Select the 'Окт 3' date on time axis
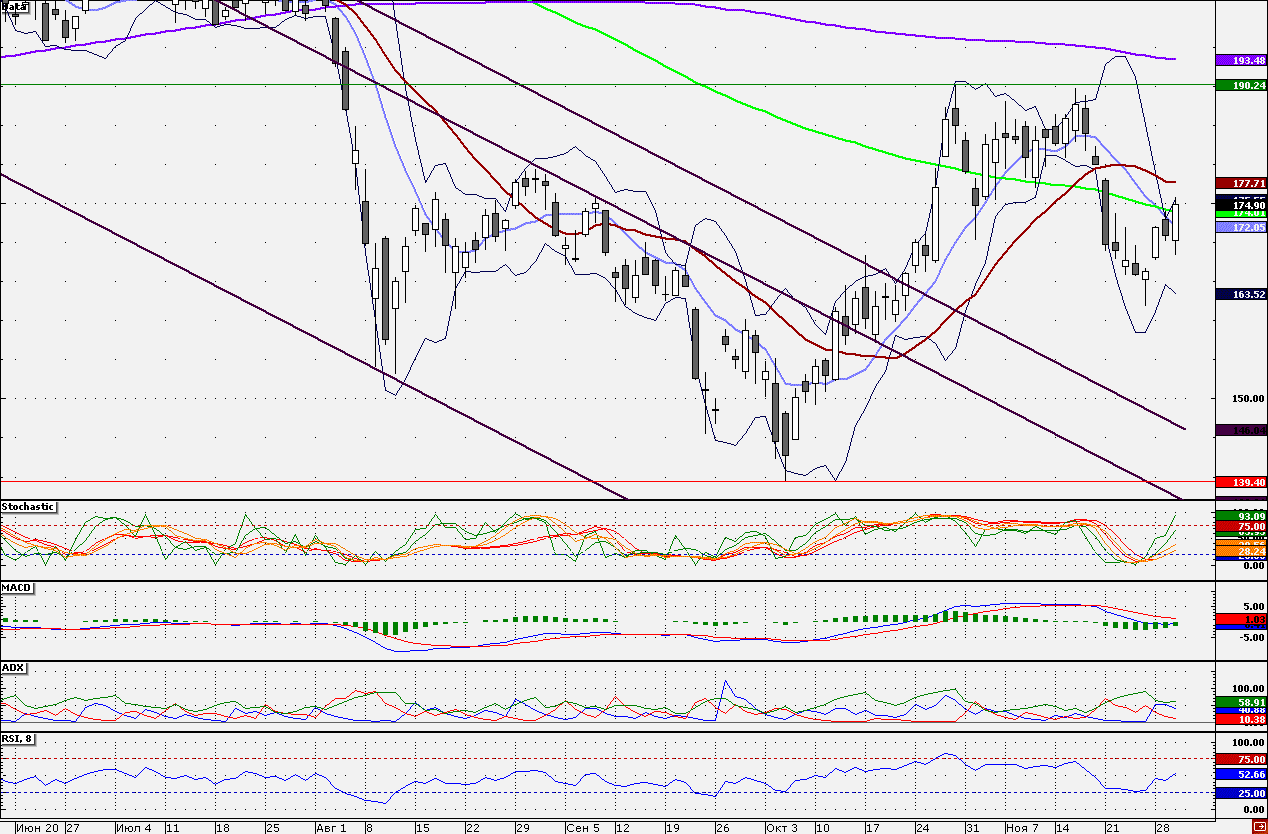This screenshot has width=1268, height=834. (x=782, y=828)
